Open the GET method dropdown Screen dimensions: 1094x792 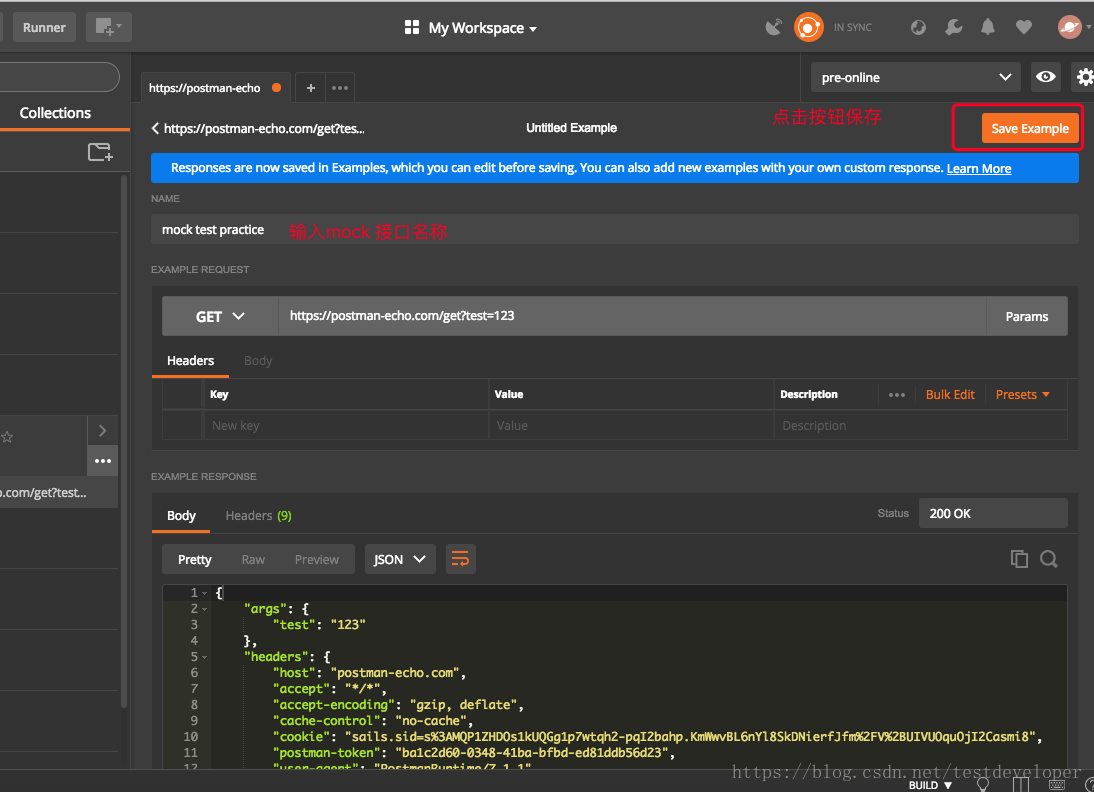click(220, 316)
